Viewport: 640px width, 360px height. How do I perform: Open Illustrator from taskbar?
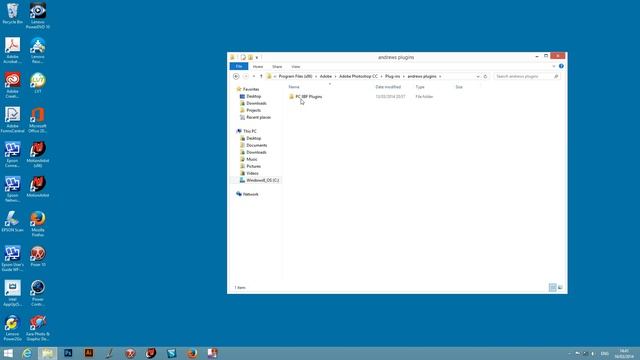[89, 353]
